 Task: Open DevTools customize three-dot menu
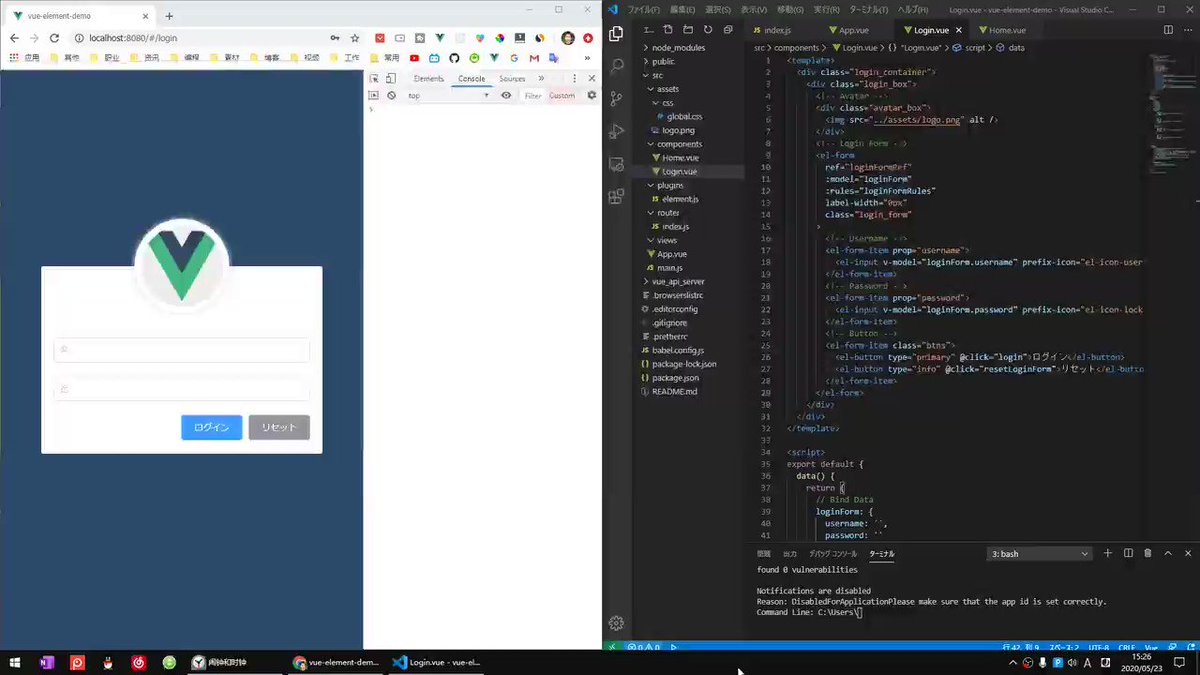tap(574, 78)
